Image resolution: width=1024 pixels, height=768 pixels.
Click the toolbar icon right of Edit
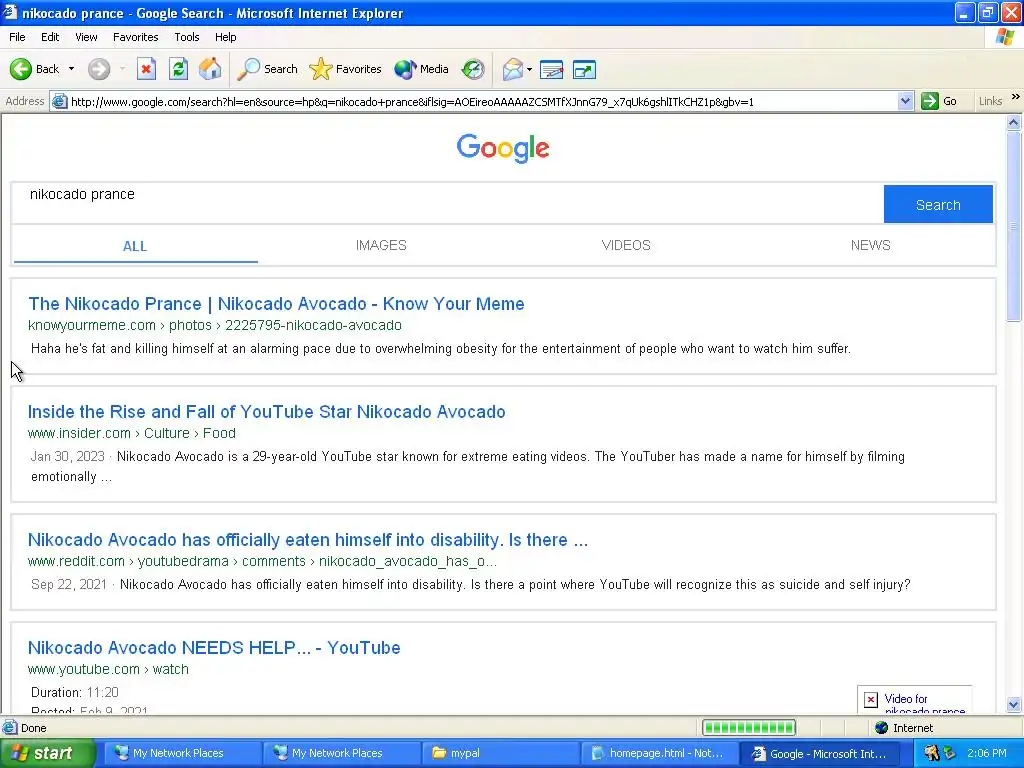[x=584, y=69]
